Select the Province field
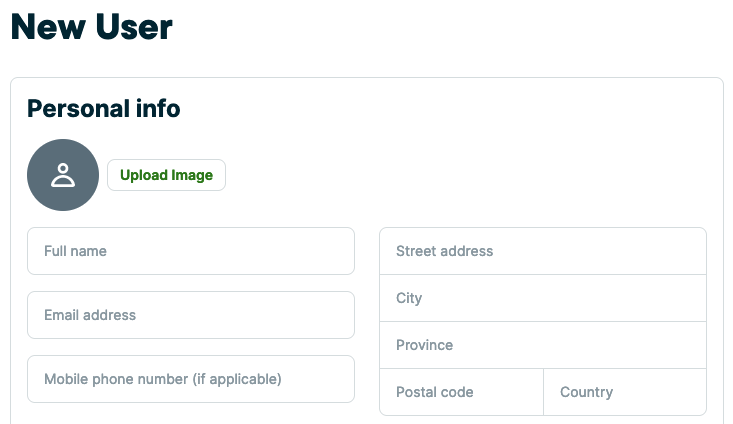 pyautogui.click(x=542, y=345)
